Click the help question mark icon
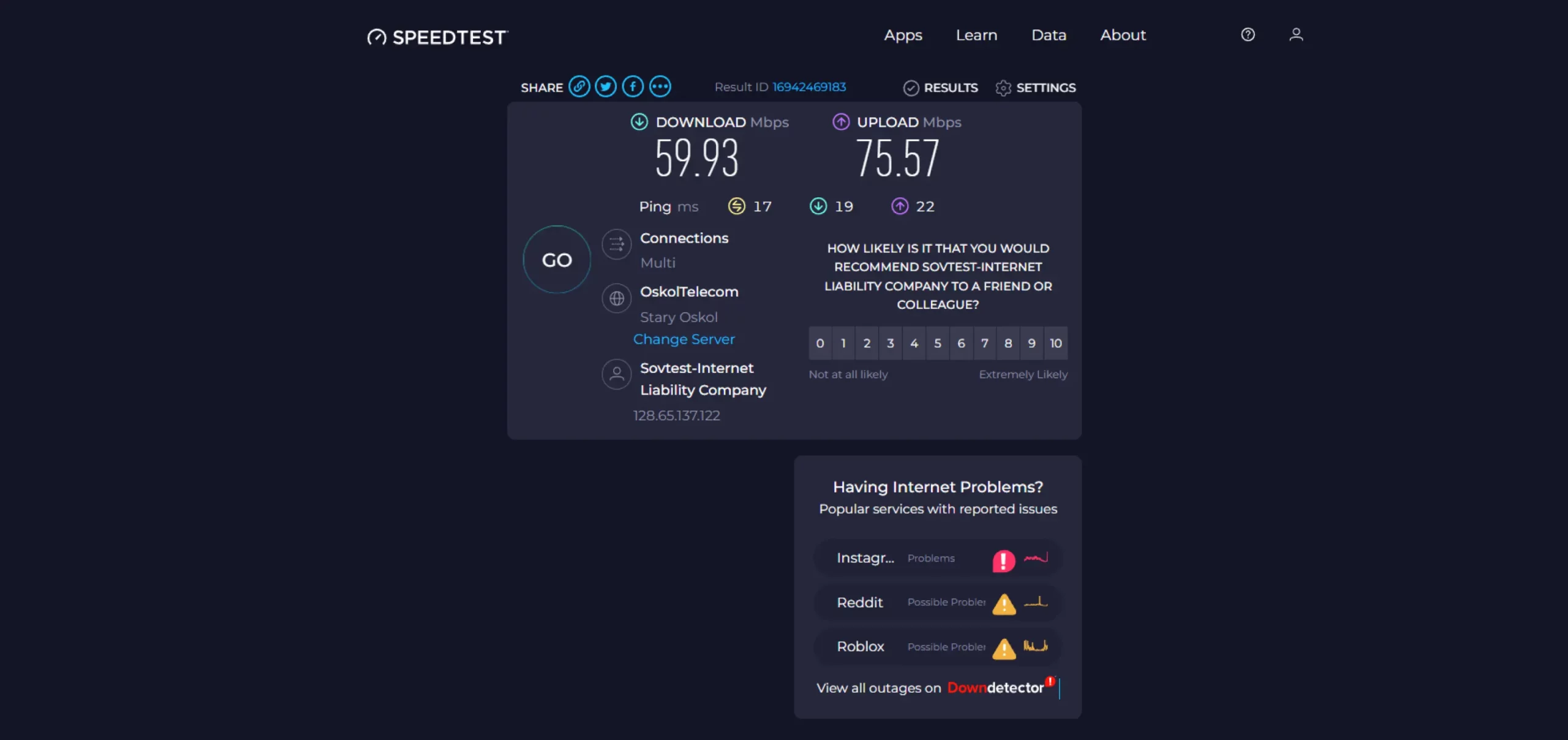This screenshot has height=740, width=1568. (x=1248, y=35)
